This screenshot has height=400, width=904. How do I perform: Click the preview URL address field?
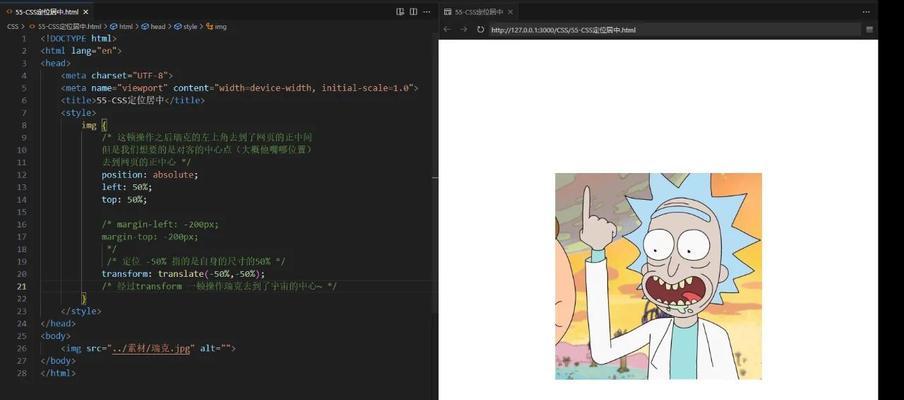(x=675, y=29)
